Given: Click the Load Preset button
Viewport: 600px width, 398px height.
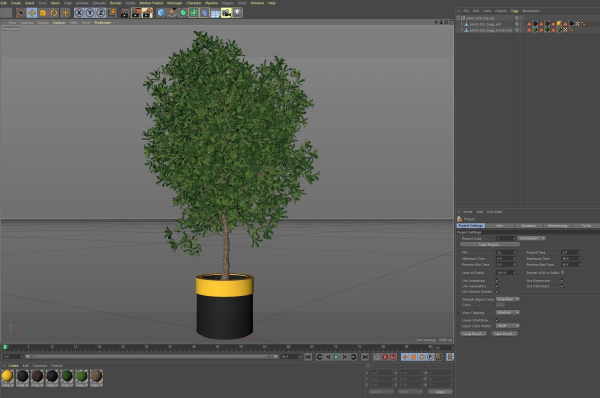Looking at the screenshot, I should point(473,334).
